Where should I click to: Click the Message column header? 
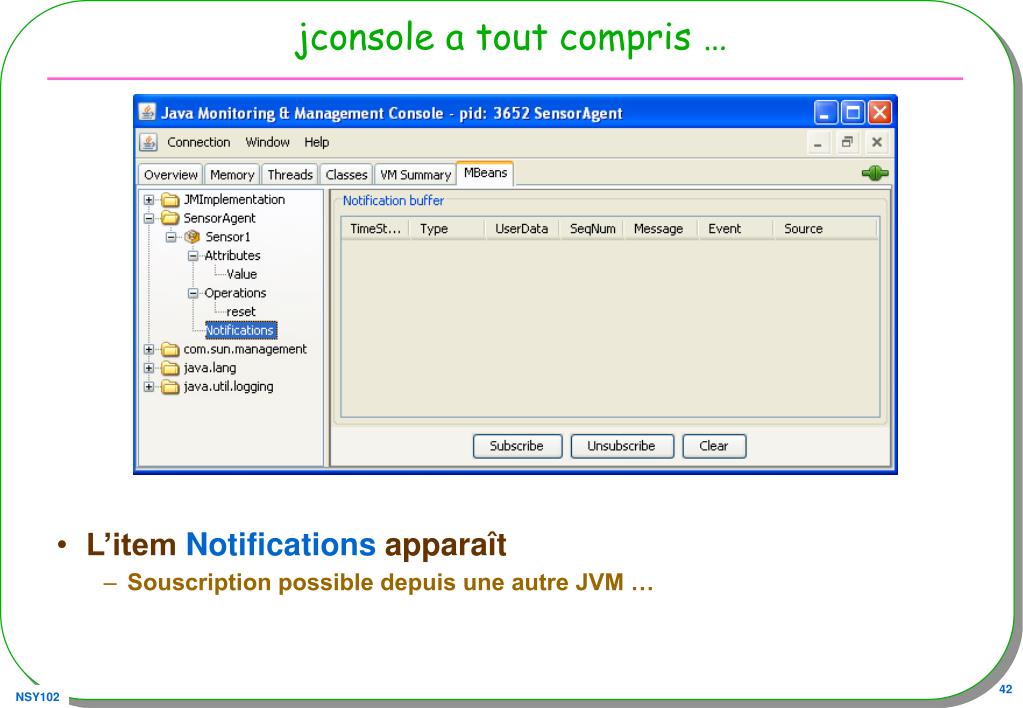661,229
